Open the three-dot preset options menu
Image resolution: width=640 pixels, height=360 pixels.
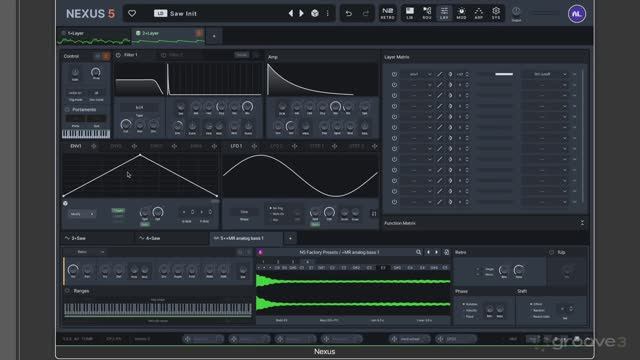tap(327, 13)
